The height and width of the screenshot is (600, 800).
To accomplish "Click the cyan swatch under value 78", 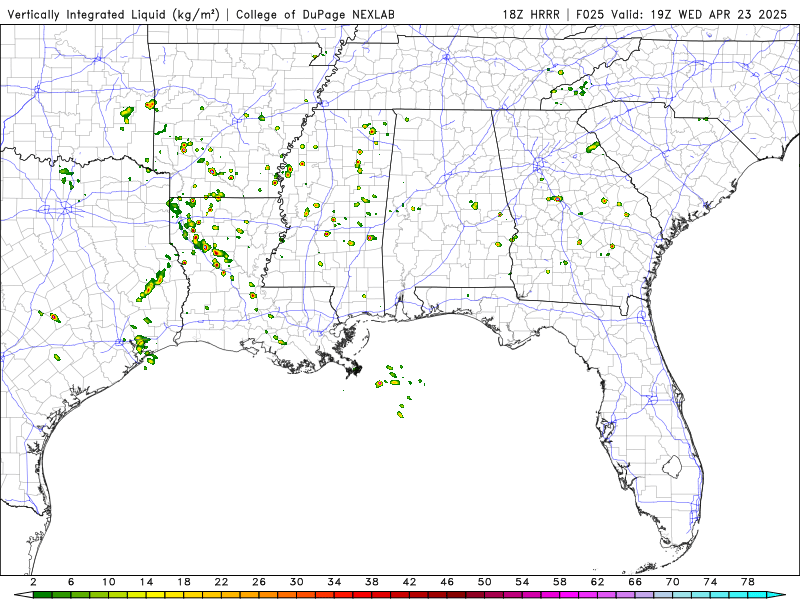I will [758, 595].
